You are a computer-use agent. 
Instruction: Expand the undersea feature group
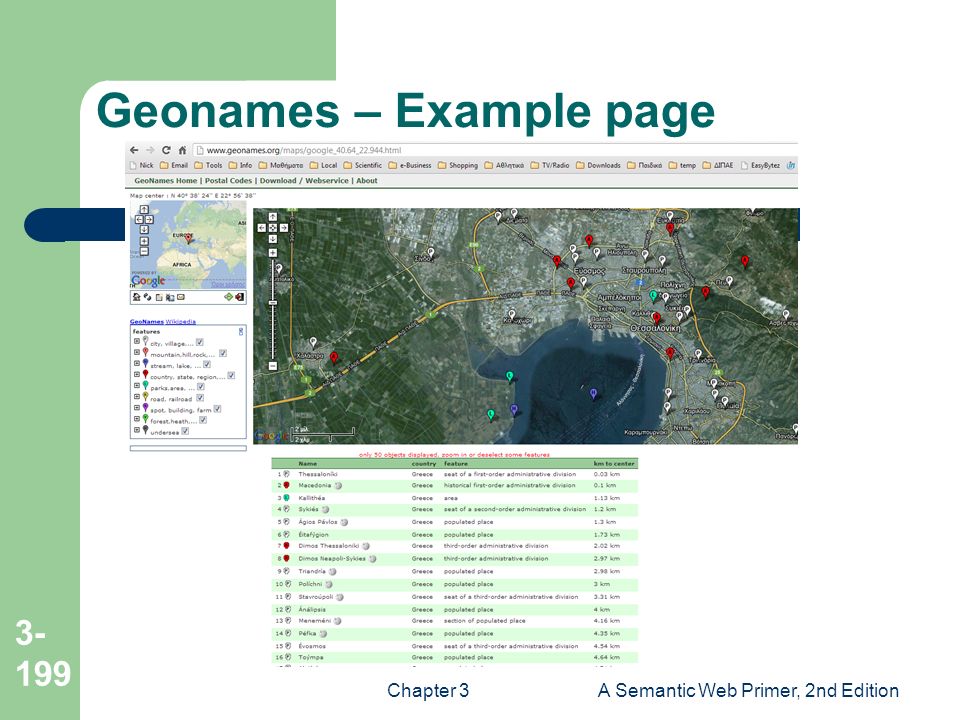tap(137, 430)
